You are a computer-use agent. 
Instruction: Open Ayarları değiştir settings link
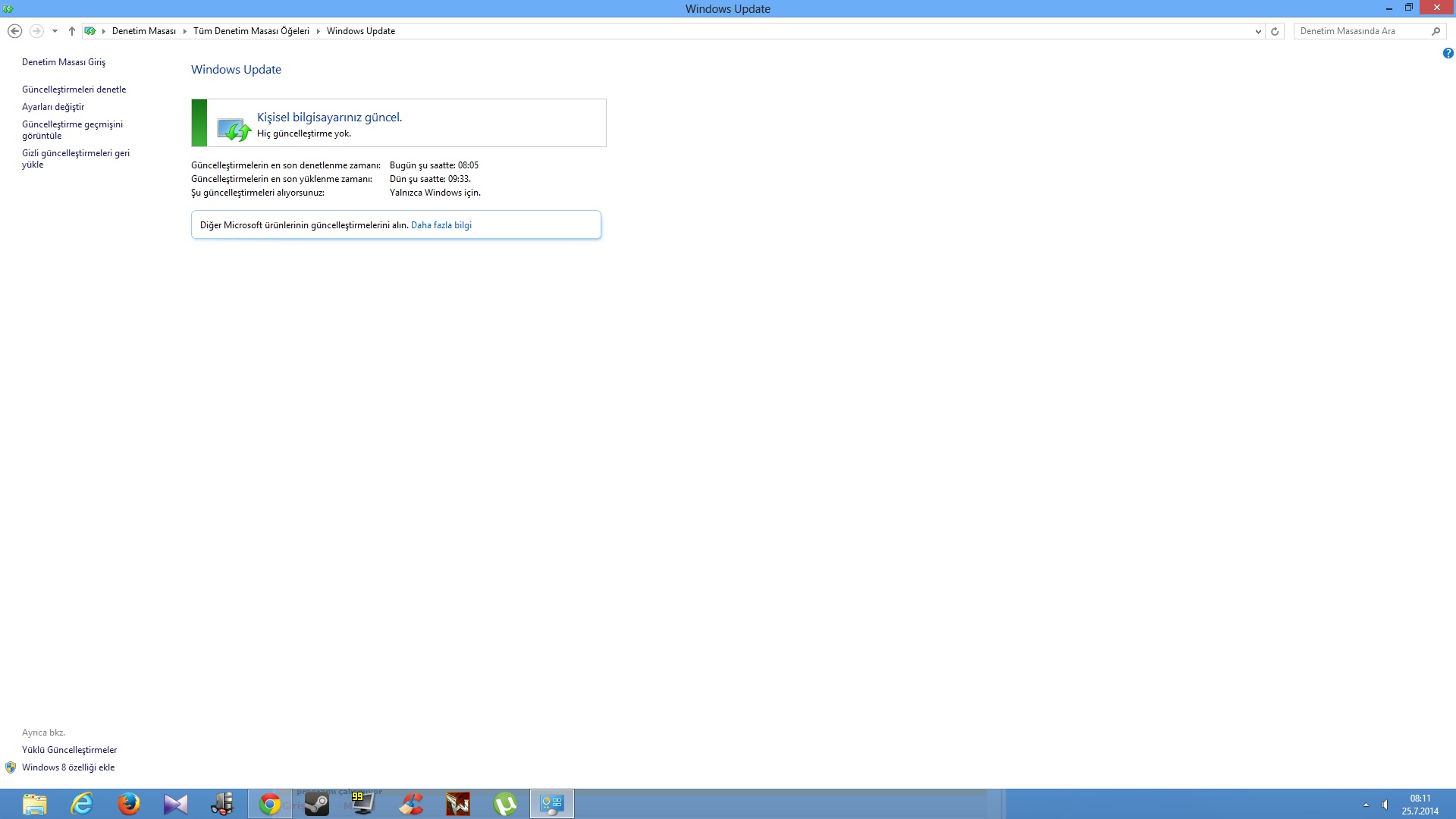pos(53,107)
